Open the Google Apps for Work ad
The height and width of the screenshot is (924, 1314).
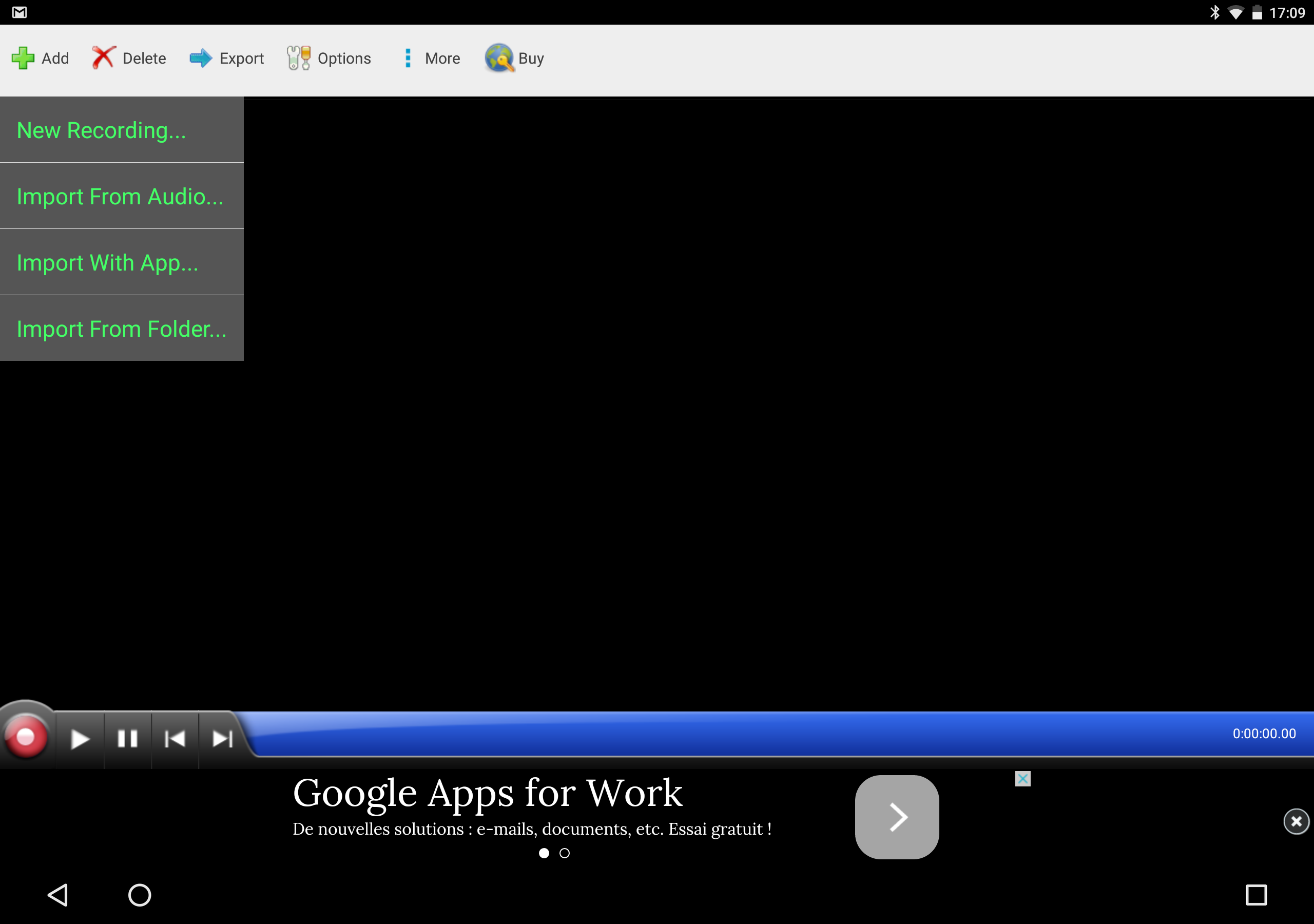coord(488,794)
